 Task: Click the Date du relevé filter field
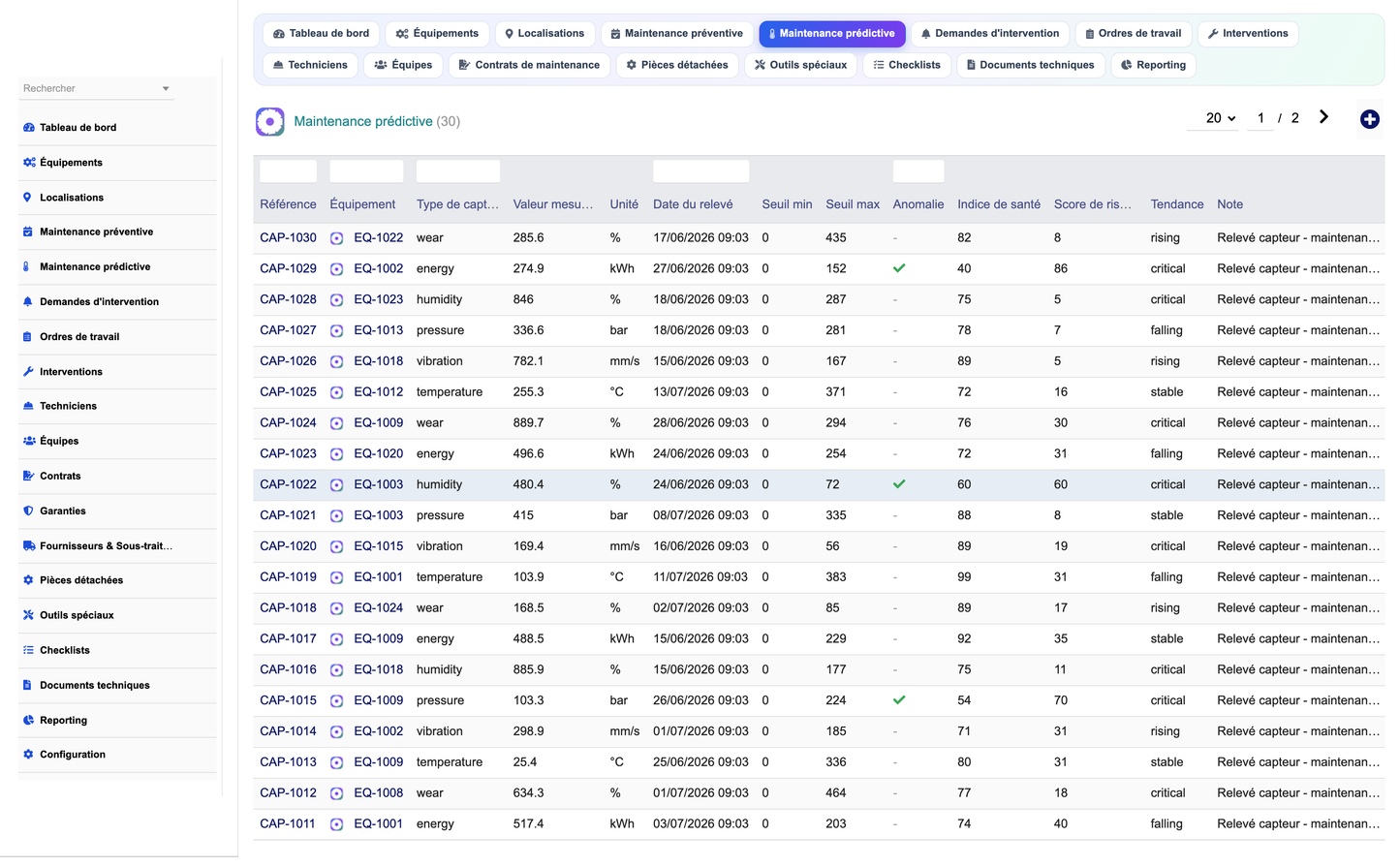tap(700, 171)
